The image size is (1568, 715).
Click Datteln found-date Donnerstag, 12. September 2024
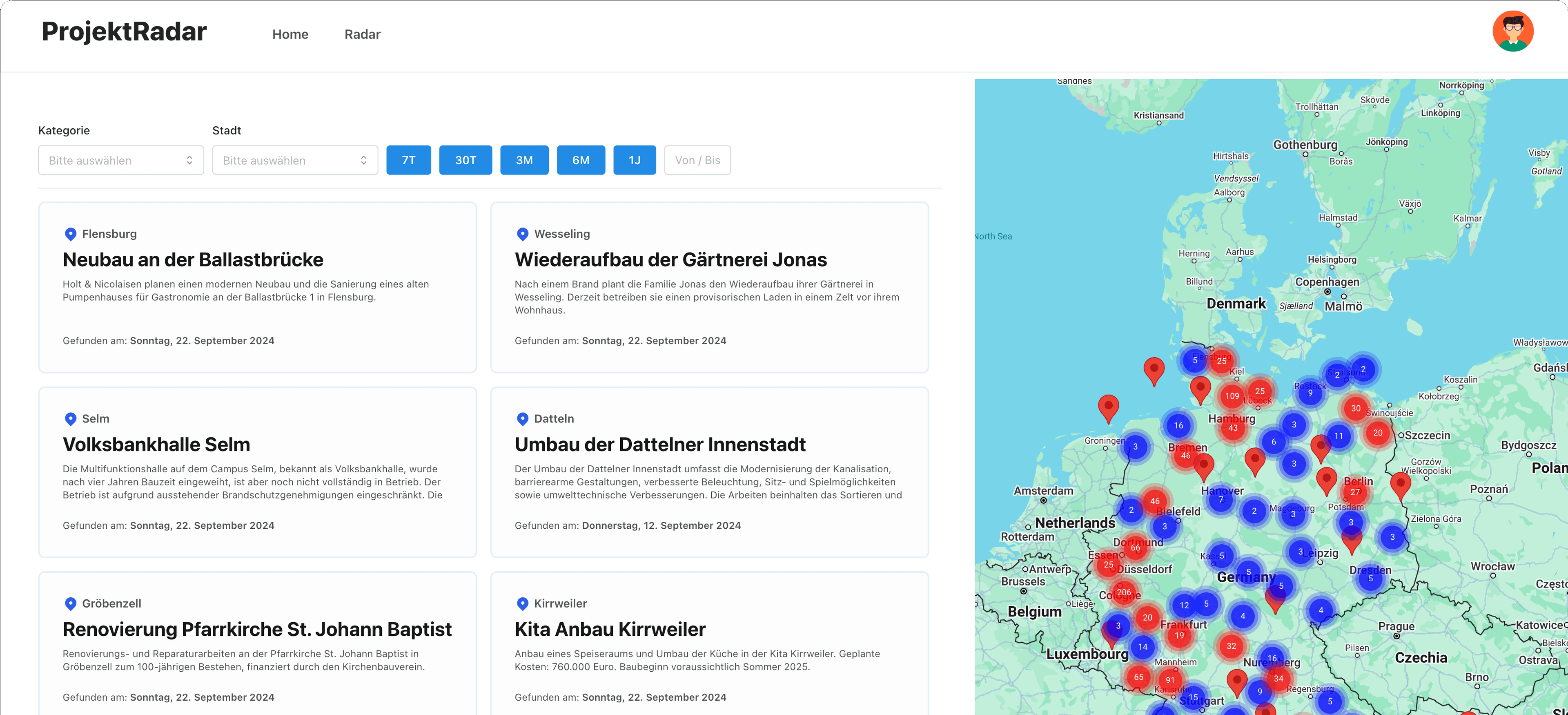661,525
